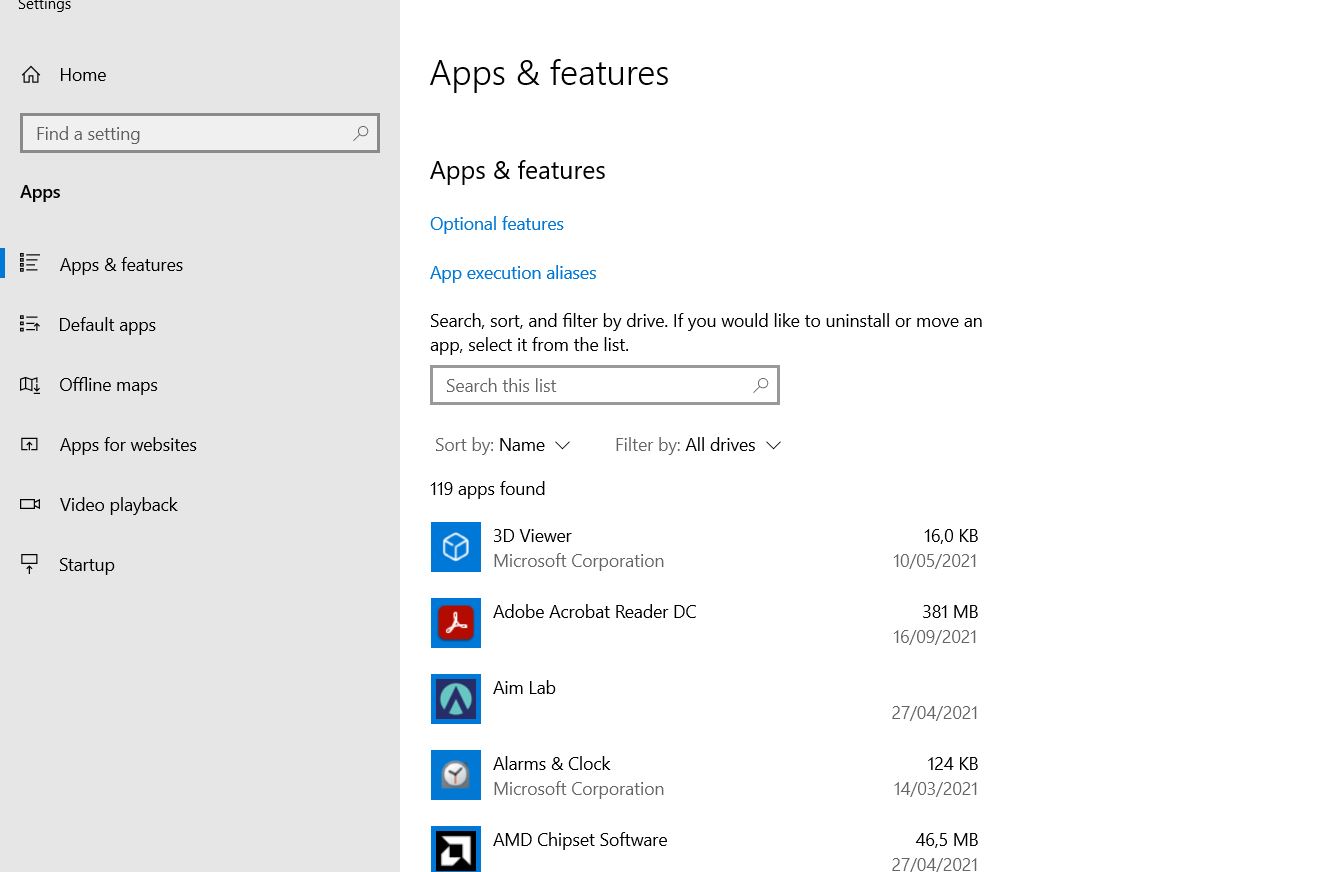Screen dimensions: 1331x872
Task: Click the 14/03/2021 install date
Action: click(935, 789)
